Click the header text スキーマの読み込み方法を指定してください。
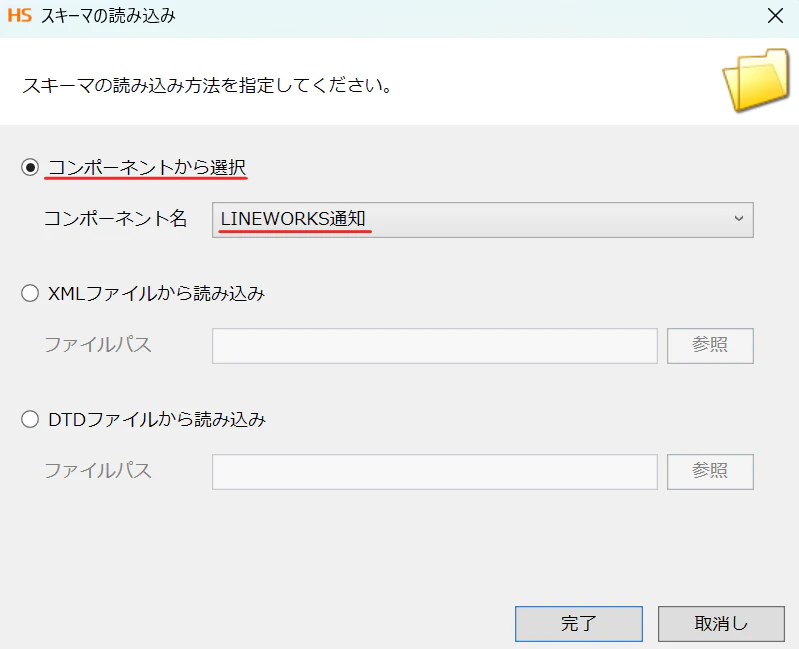Screen dimensions: 799x649 pyautogui.click(x=207, y=85)
